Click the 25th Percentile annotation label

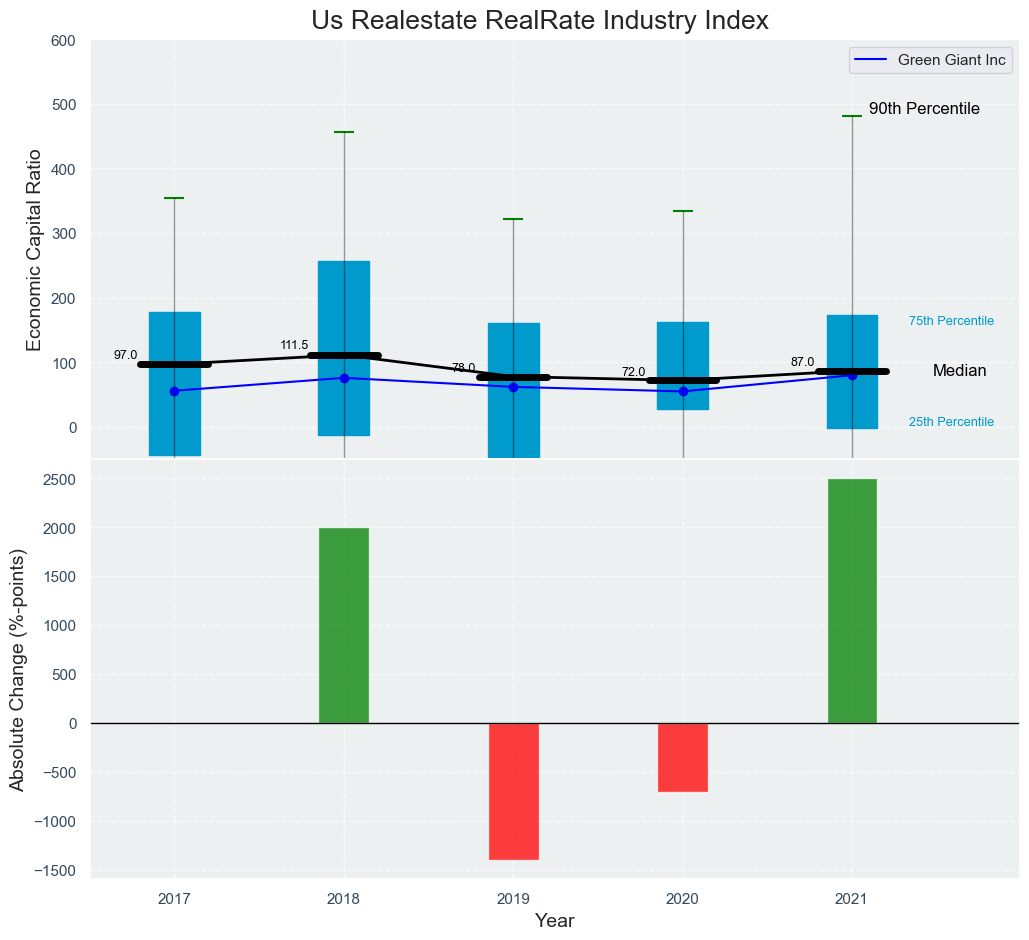(951, 422)
